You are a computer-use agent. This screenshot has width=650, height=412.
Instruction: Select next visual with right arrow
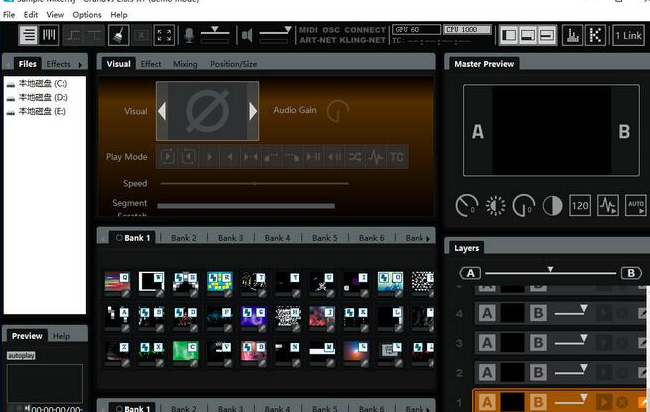coord(253,111)
